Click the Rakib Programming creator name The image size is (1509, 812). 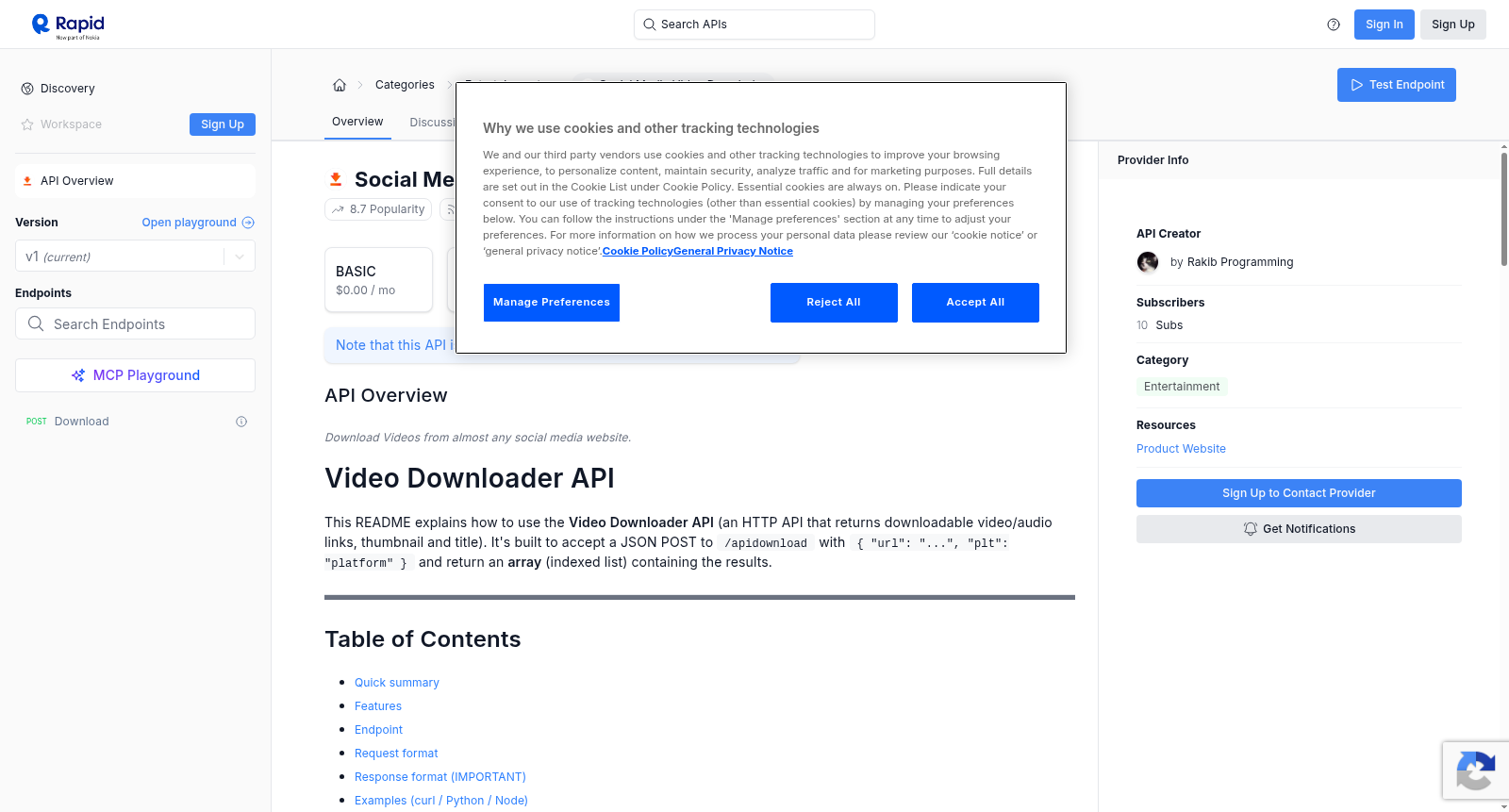(x=1240, y=262)
